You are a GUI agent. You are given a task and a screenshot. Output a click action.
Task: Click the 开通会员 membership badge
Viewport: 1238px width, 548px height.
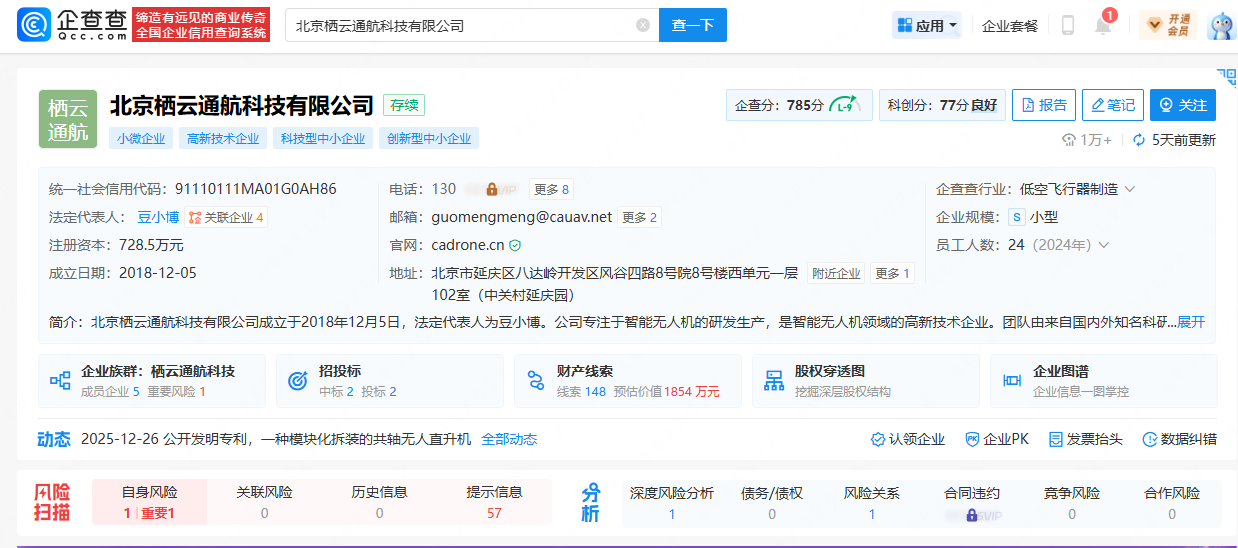click(x=1166, y=26)
